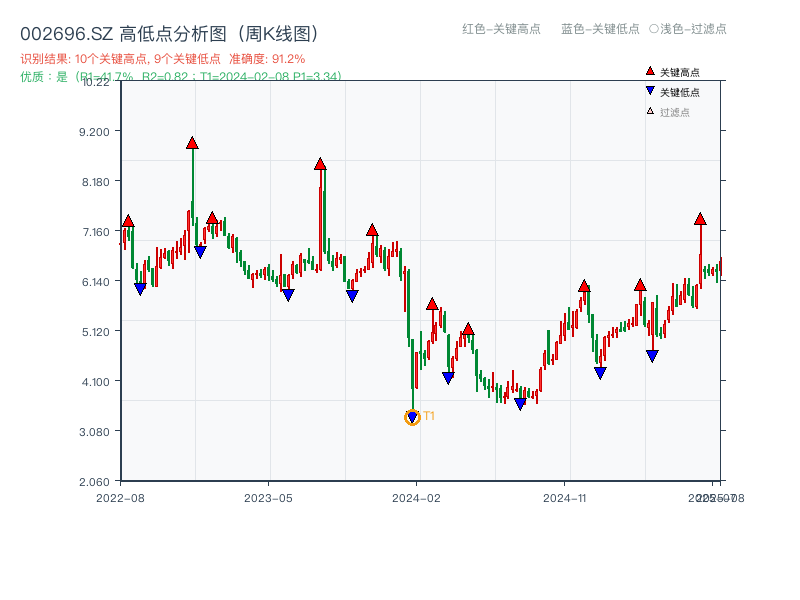Click the 5.120 y-axis label
This screenshot has height=600, width=800.
pos(96,332)
